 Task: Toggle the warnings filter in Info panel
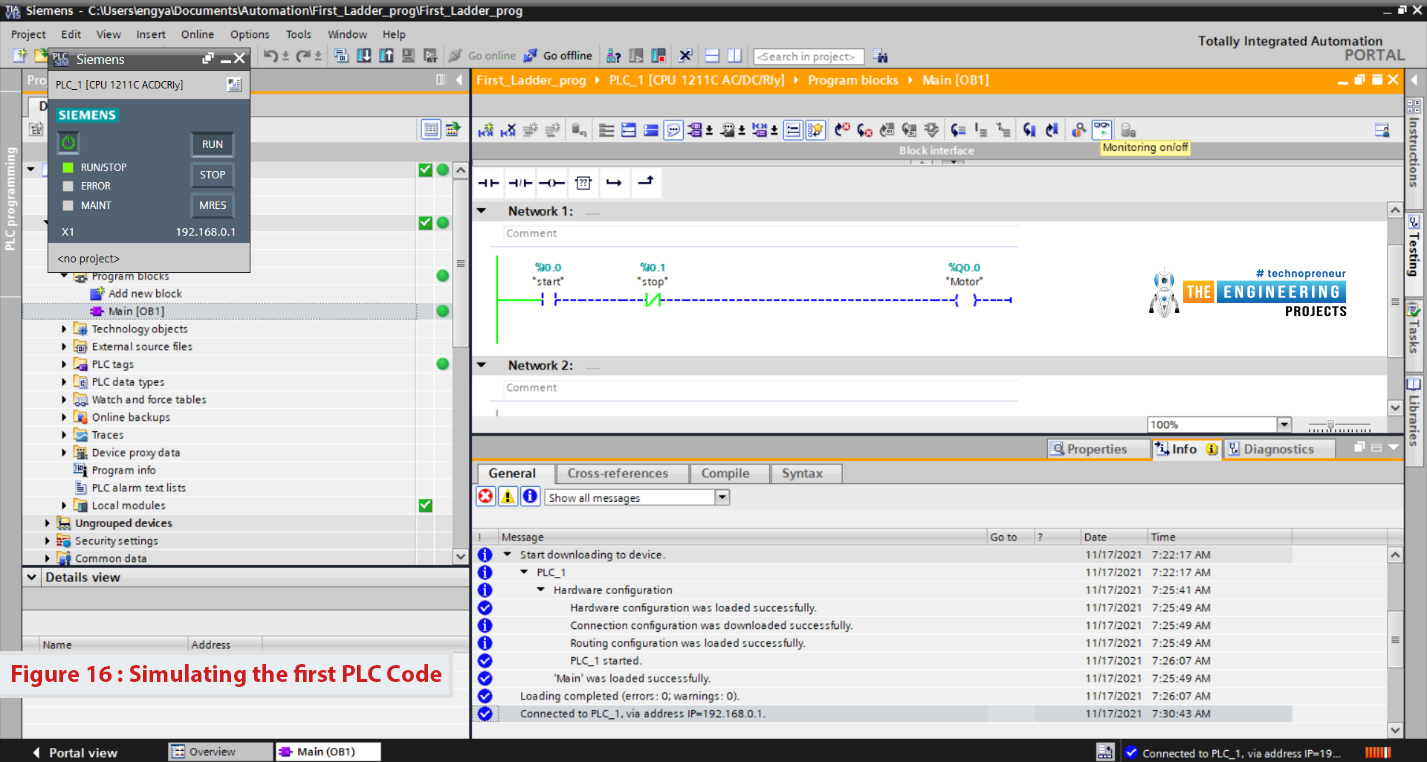click(x=508, y=497)
